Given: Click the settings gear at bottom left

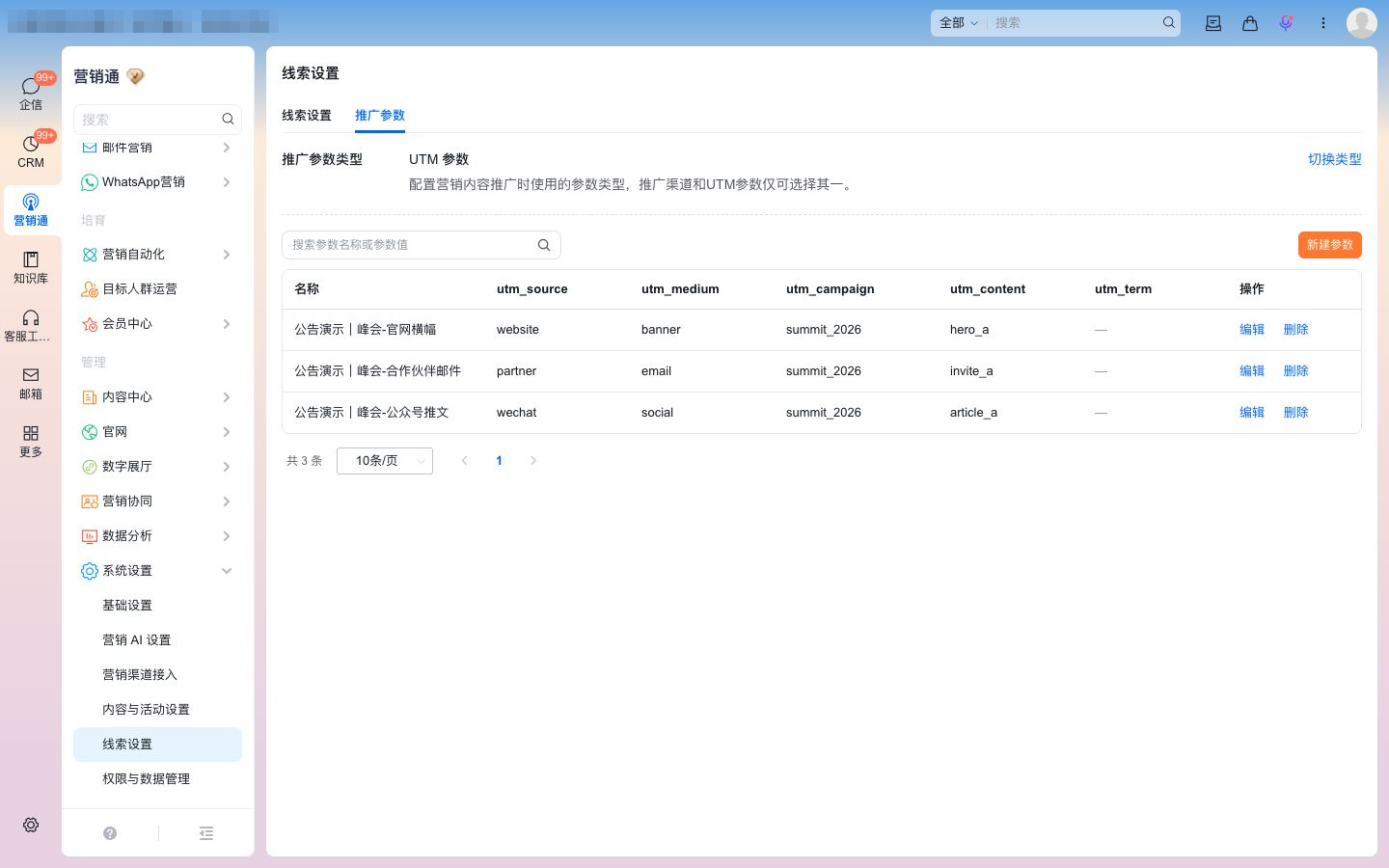Looking at the screenshot, I should pyautogui.click(x=31, y=825).
